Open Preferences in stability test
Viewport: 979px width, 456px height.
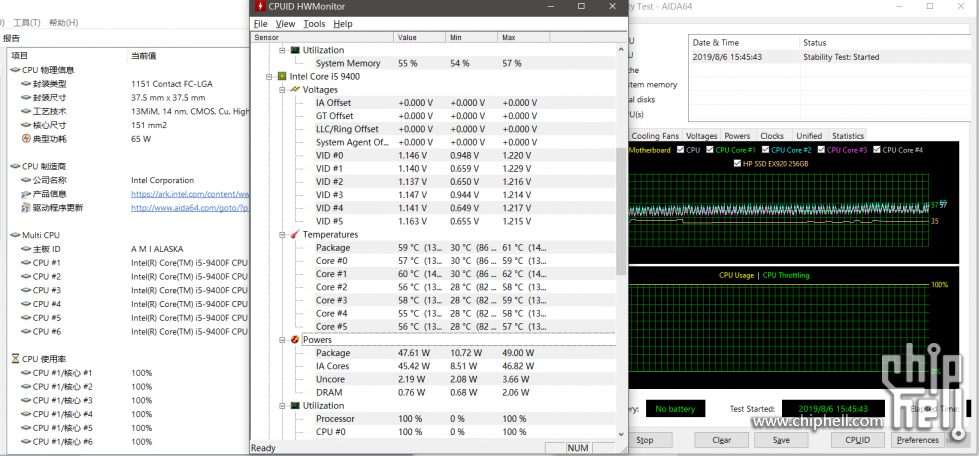pos(917,440)
